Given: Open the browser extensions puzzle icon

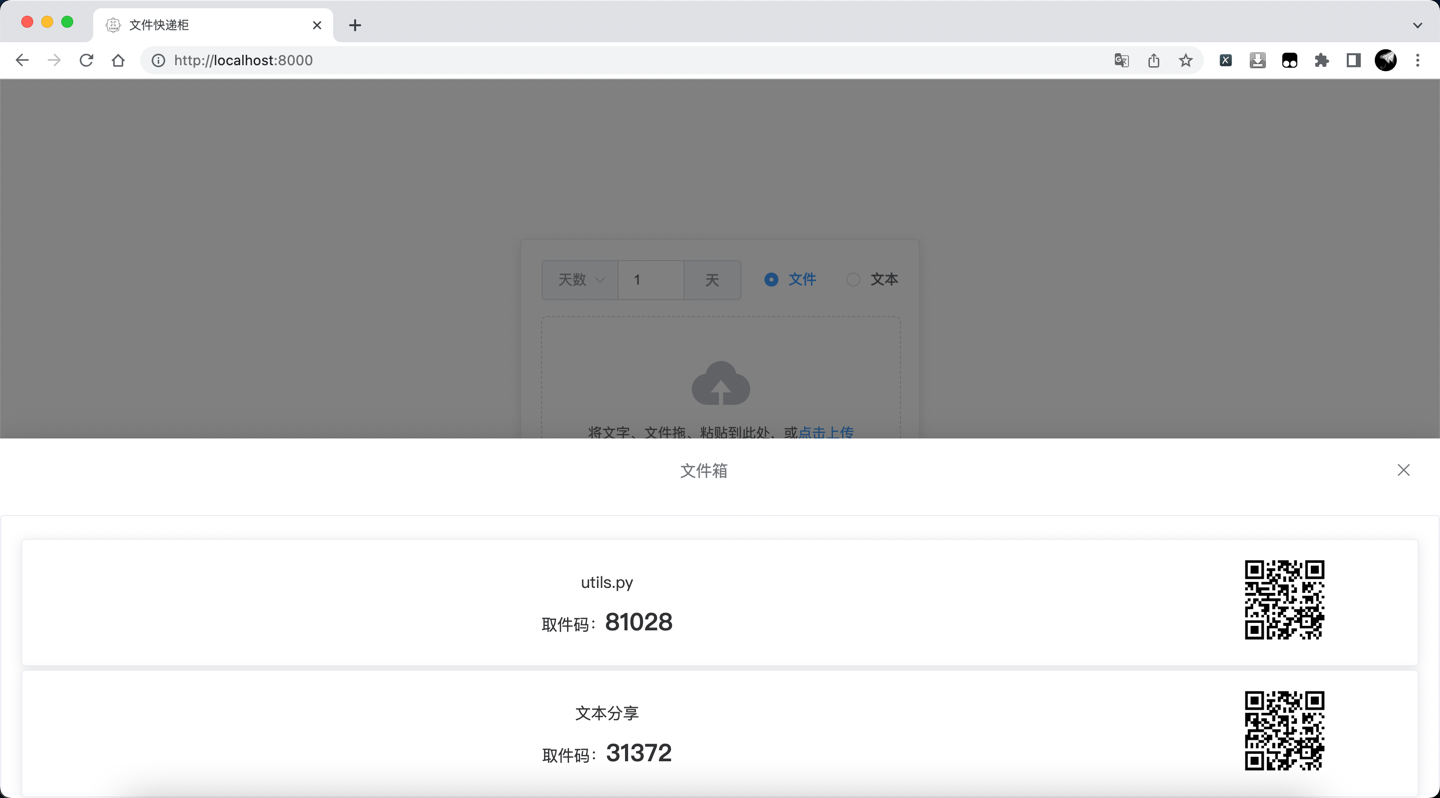Looking at the screenshot, I should point(1321,60).
